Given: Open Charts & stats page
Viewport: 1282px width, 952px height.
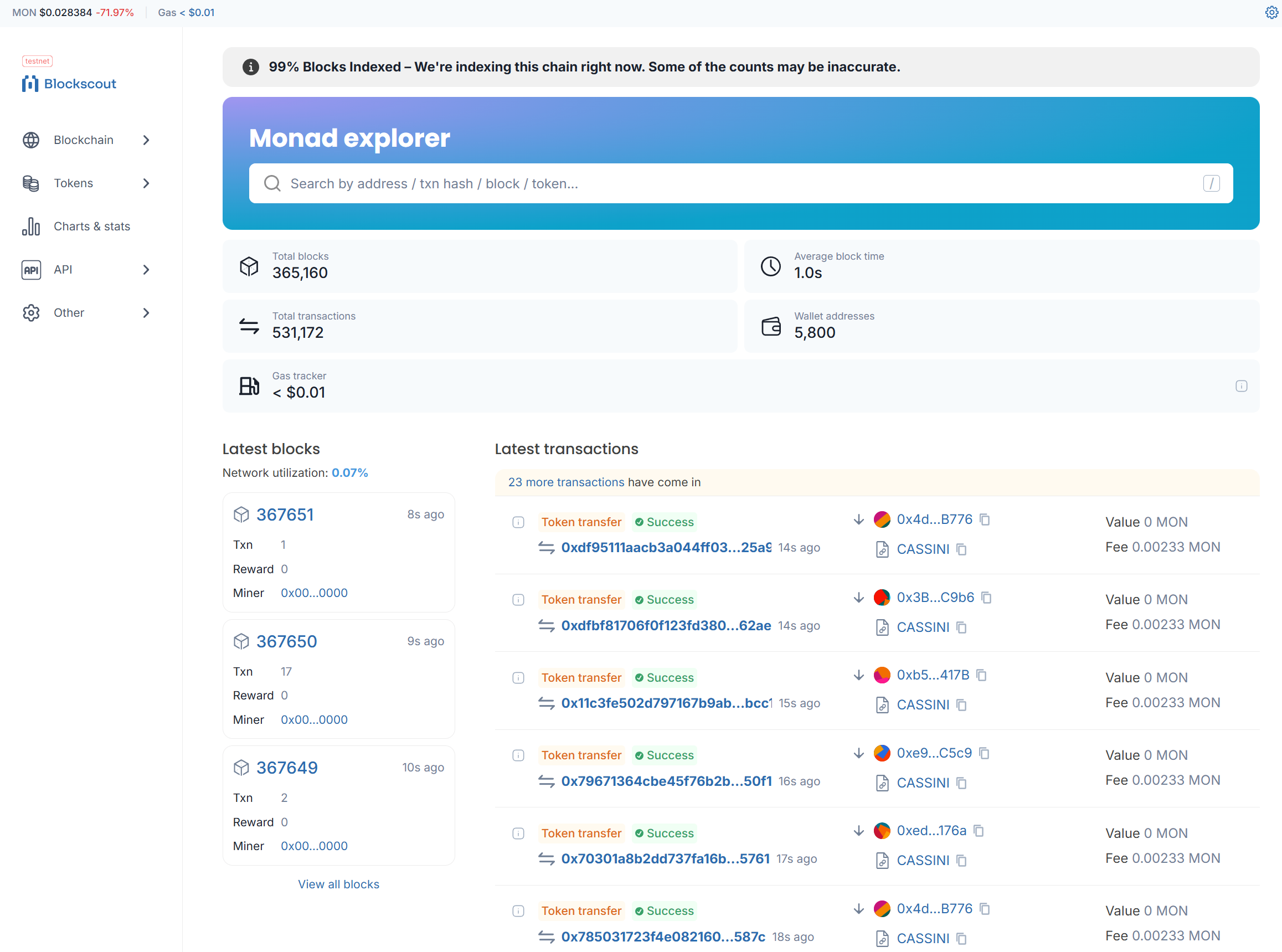Looking at the screenshot, I should pyautogui.click(x=91, y=227).
